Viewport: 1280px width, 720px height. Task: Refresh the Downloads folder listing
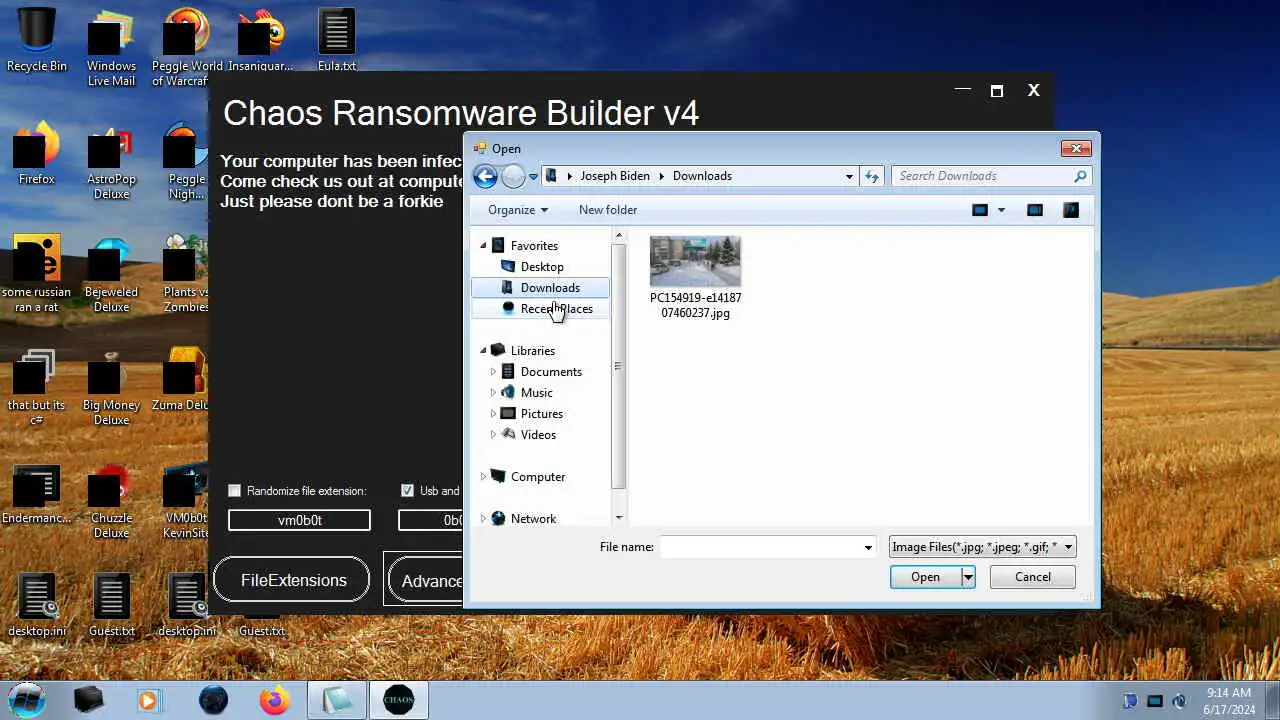[872, 176]
